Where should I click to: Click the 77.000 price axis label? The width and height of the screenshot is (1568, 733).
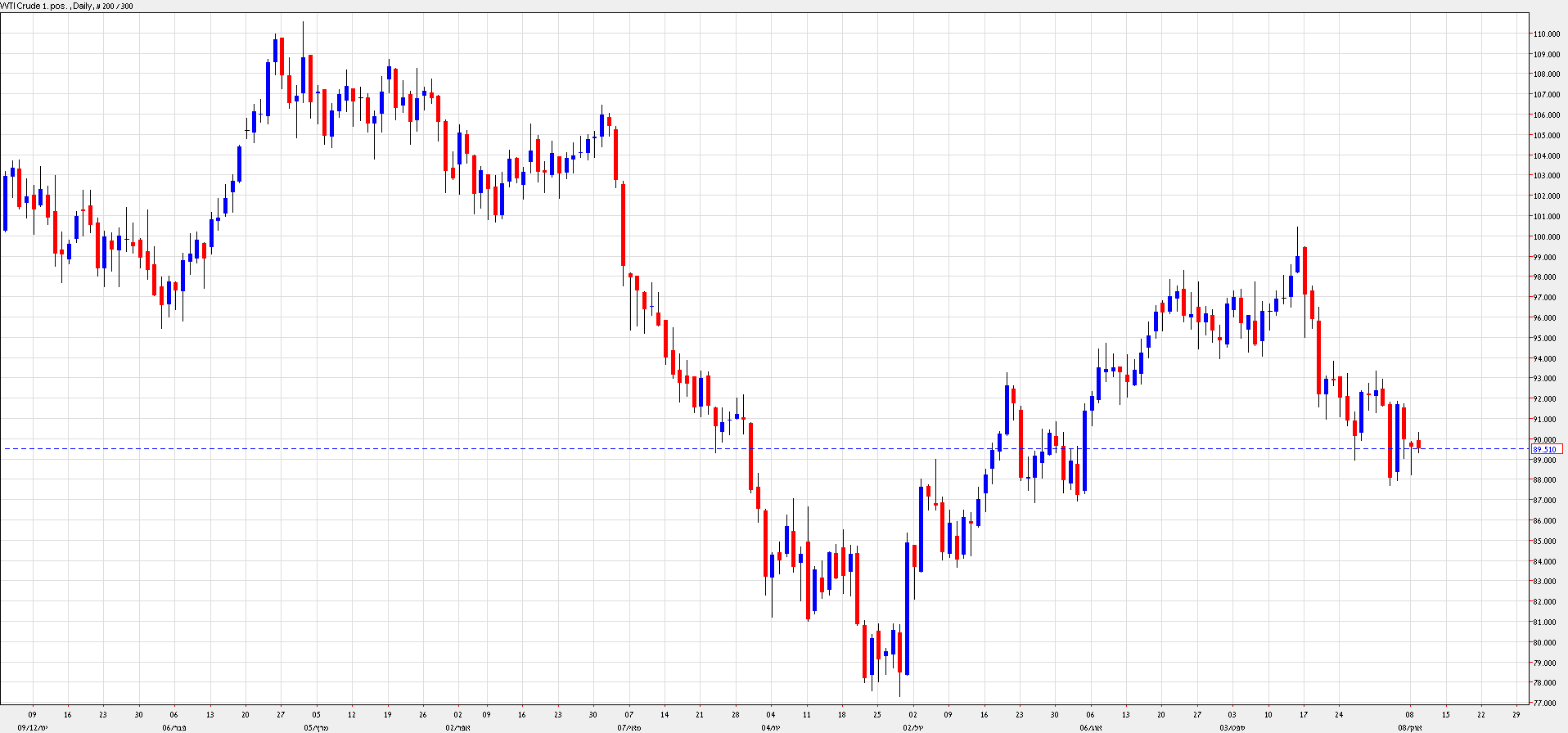1546,704
